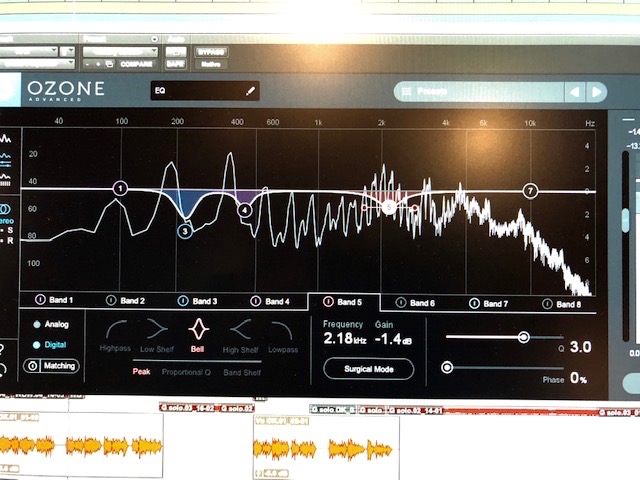The width and height of the screenshot is (640, 480).
Task: Select the Peak bell mode
Action: click(x=141, y=371)
